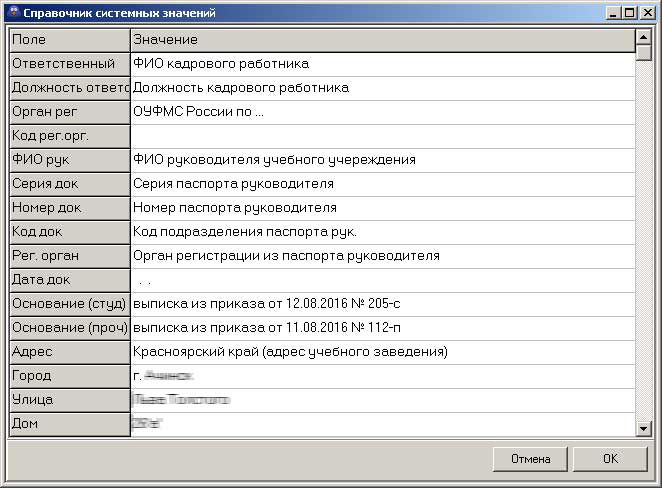The width and height of the screenshot is (662, 488).
Task: Select the Основание (проч) row header
Action: 70,329
